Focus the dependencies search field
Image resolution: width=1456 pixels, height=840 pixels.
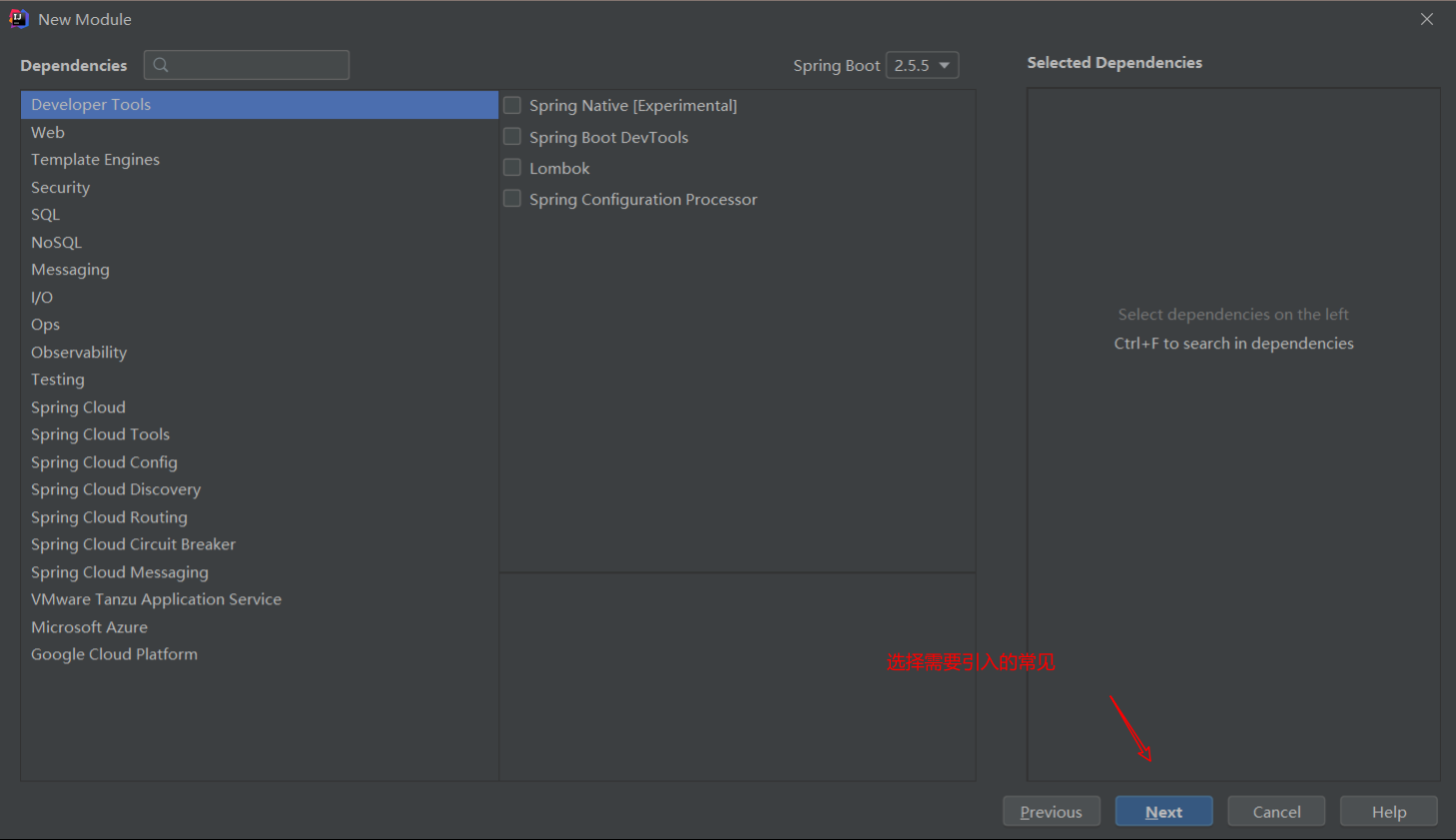[x=247, y=65]
